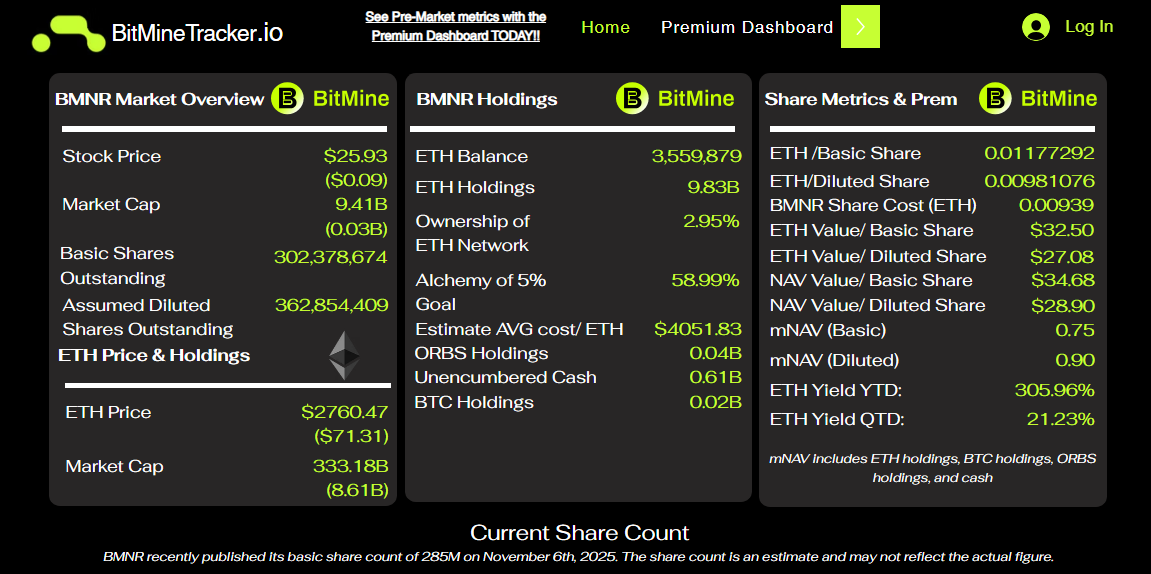The image size is (1151, 574).
Task: Click the Ethereum diamond logo icon
Action: pyautogui.click(x=345, y=355)
